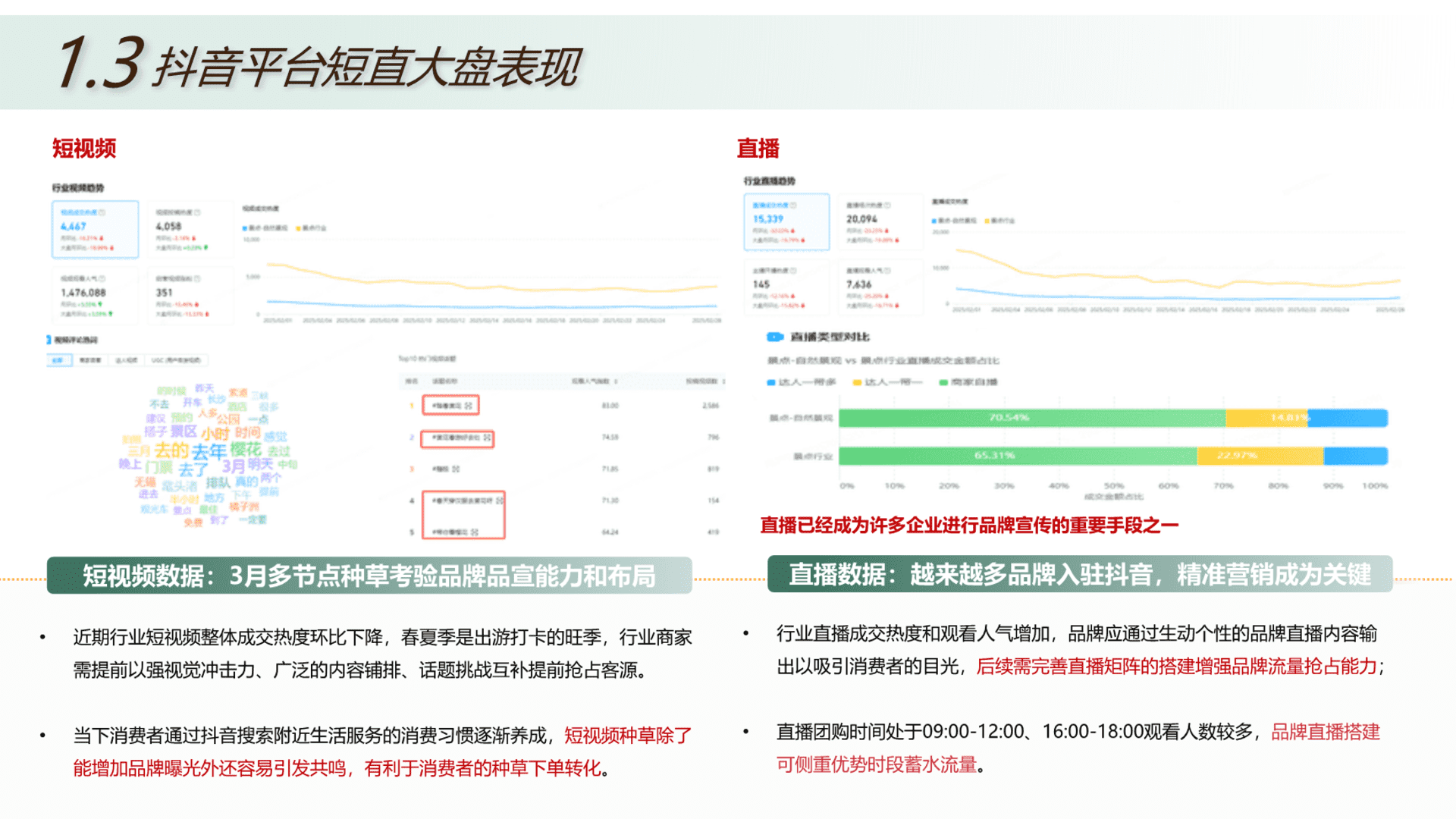
Task: Toggle yellow series in live chart legend
Action: 999,221
